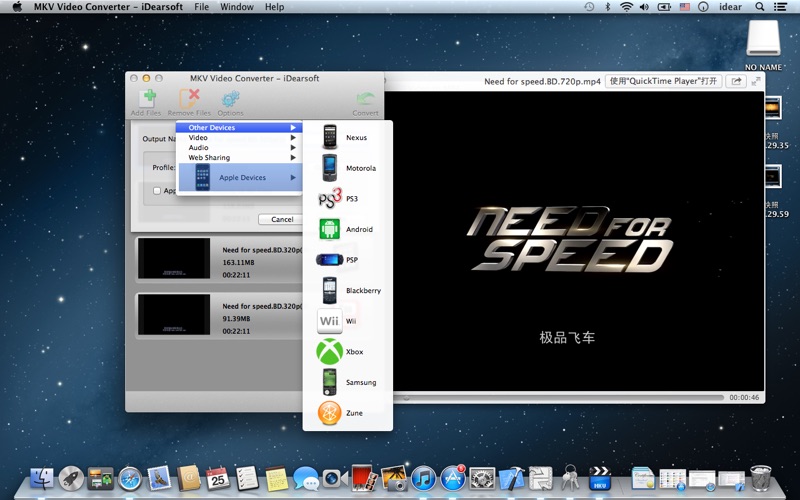This screenshot has height=500, width=800.
Task: Open the Window menu
Action: (x=237, y=7)
